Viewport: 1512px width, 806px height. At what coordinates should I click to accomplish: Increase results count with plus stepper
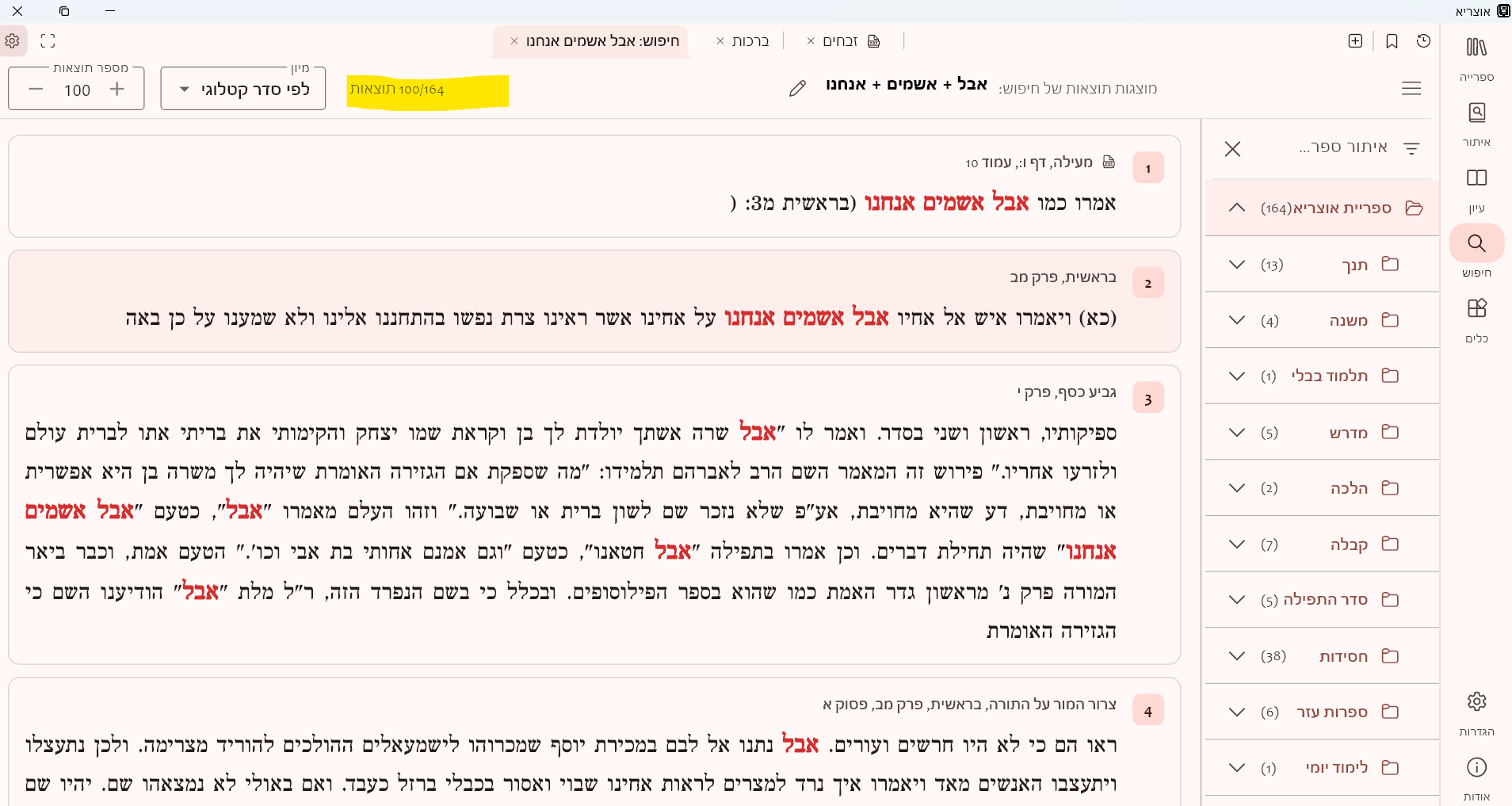click(117, 89)
